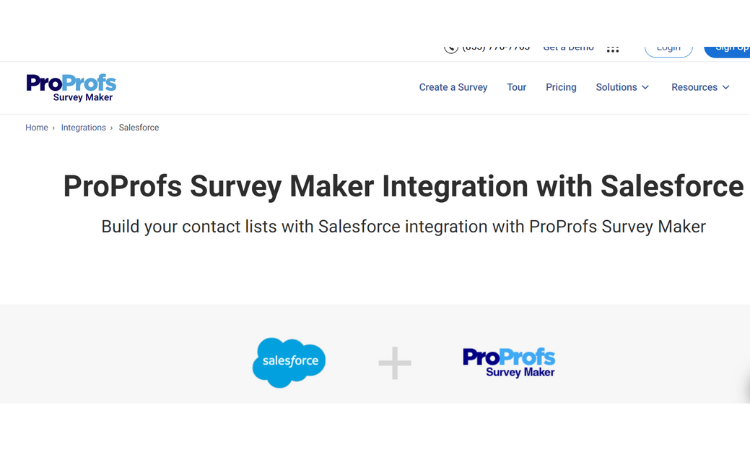Open the apps grid dots icon
Screen dimensions: 750x450
tap(613, 49)
